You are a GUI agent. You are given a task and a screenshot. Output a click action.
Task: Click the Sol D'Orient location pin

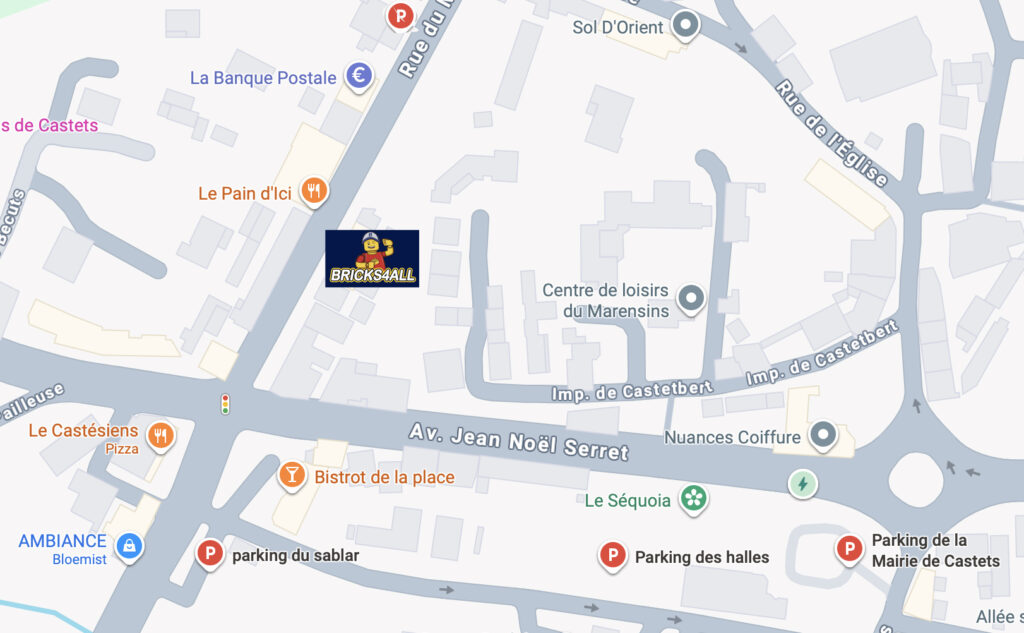click(x=686, y=26)
